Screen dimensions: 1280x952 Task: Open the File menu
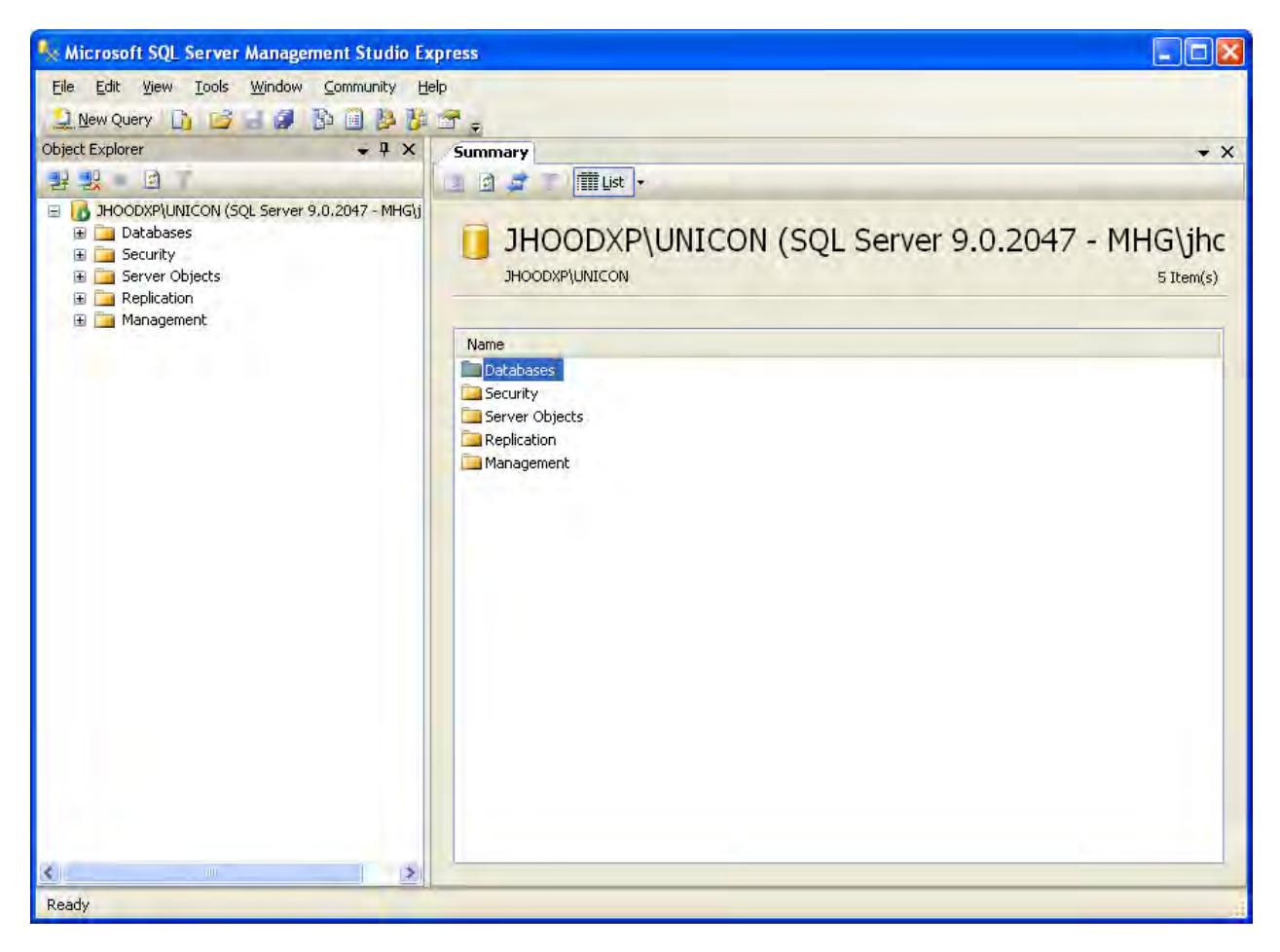click(x=62, y=87)
